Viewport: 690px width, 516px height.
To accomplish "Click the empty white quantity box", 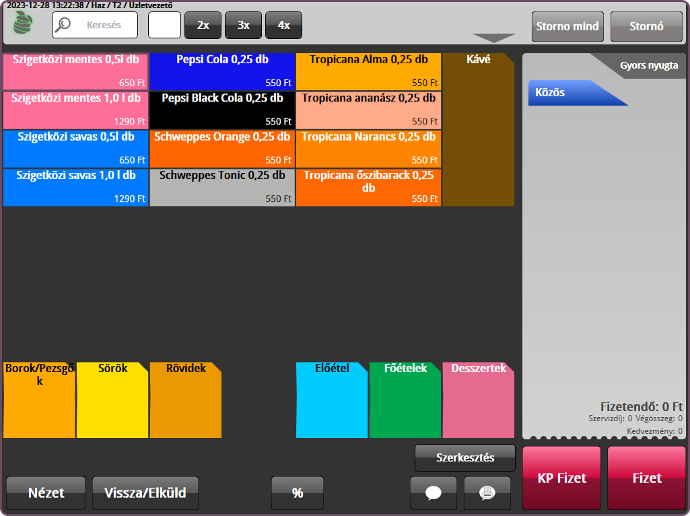I will point(164,25).
